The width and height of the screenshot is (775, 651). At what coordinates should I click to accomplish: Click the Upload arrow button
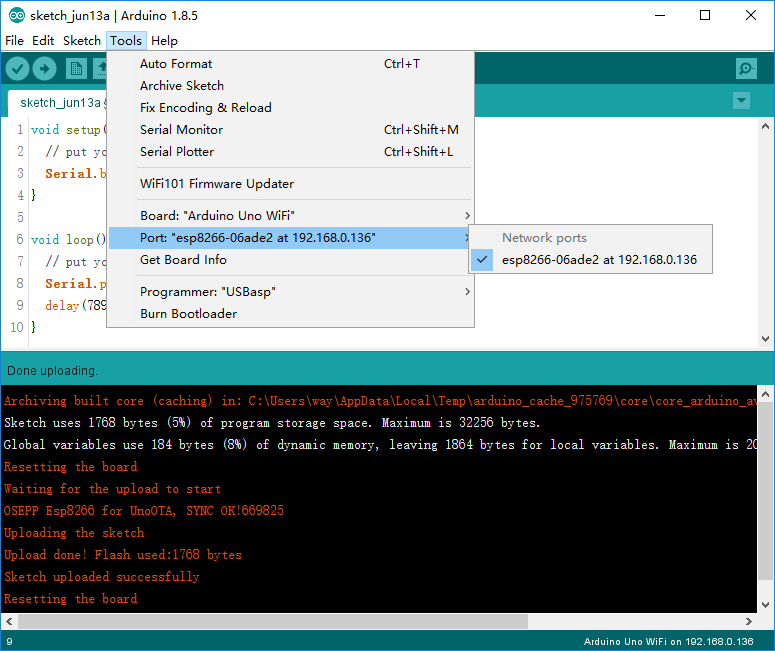pos(44,68)
